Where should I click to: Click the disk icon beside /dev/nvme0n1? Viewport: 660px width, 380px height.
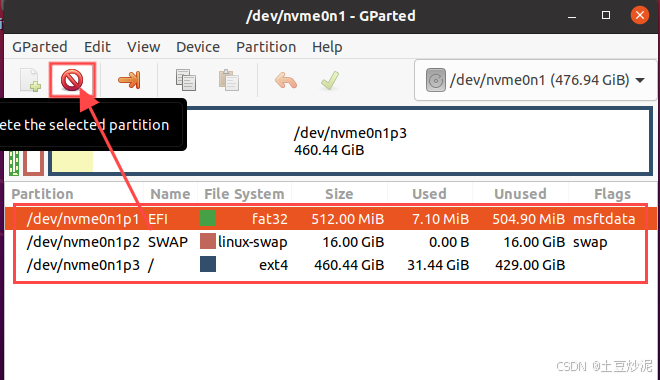click(436, 80)
